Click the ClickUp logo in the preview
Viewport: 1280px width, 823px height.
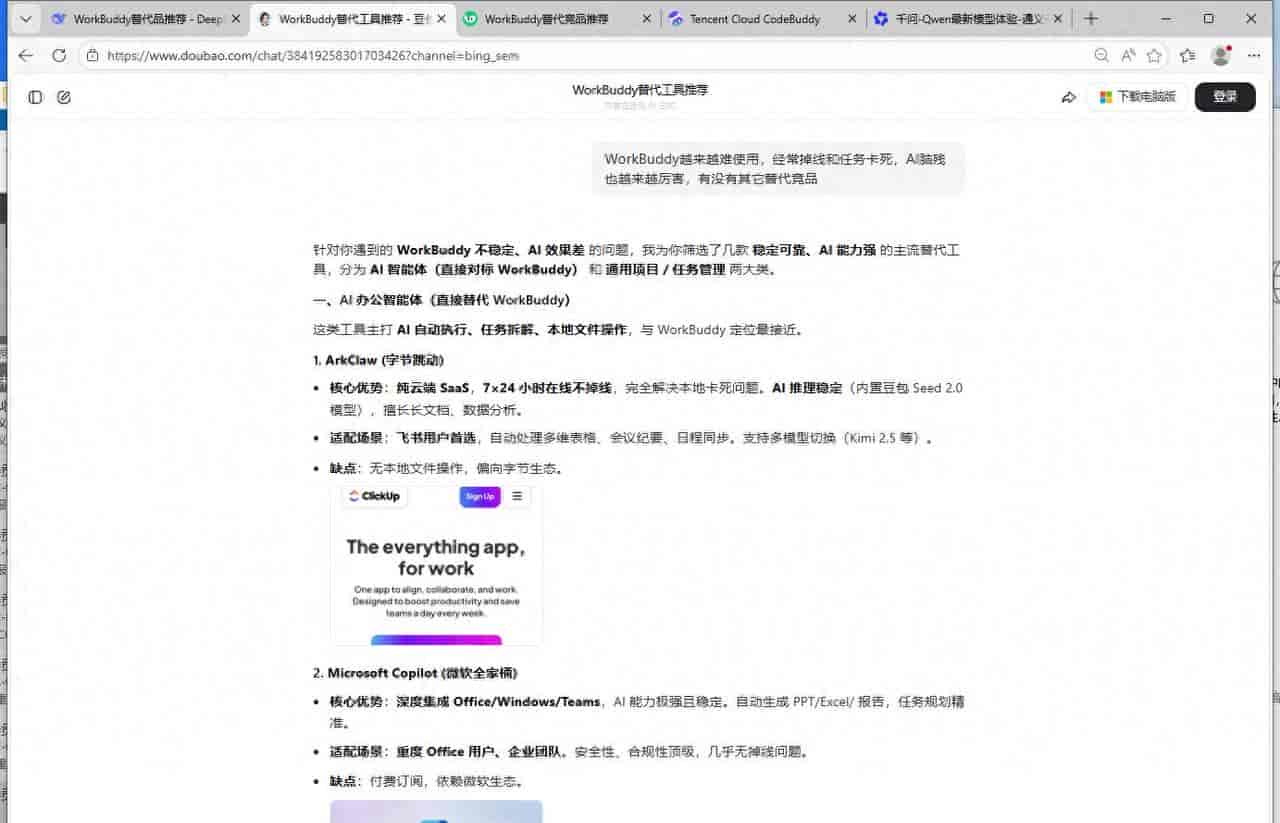coord(374,497)
